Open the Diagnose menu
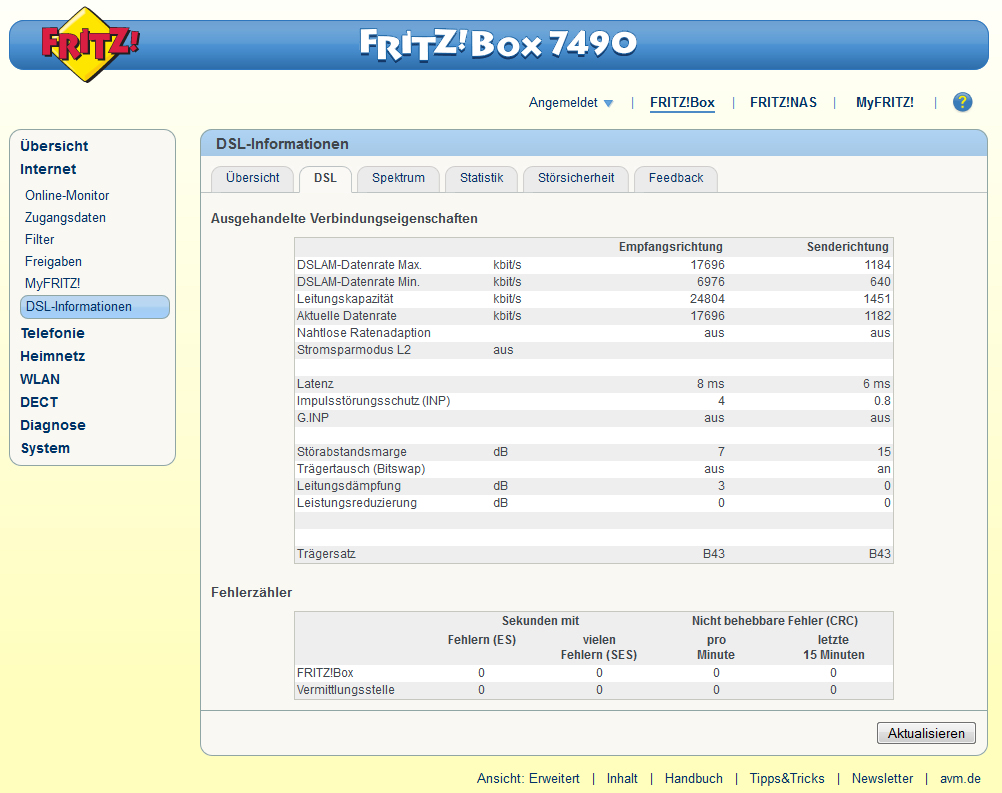Image resolution: width=1002 pixels, height=793 pixels. (52, 425)
